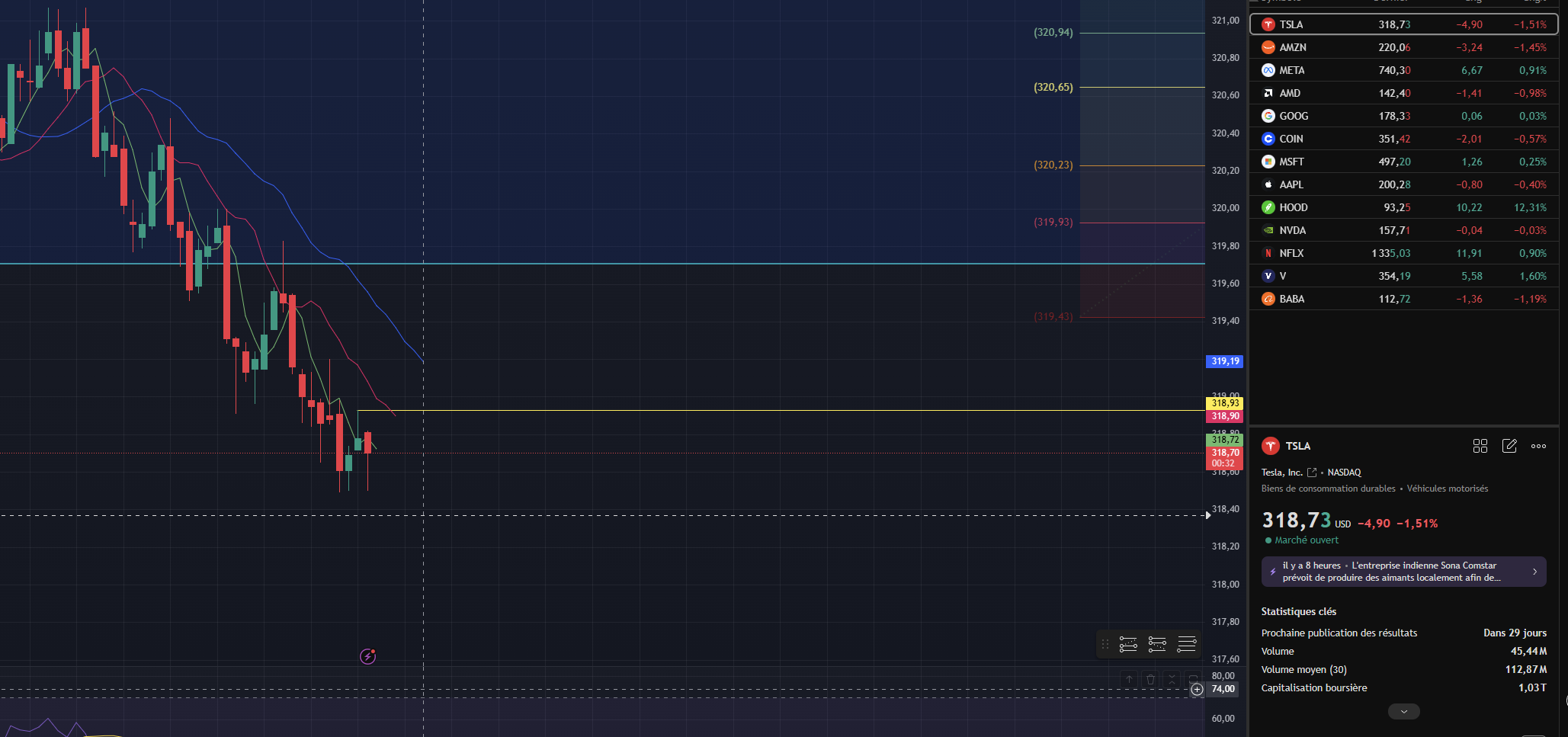
Task: Click the Microsoft logo icon in watchlist
Action: point(1268,162)
